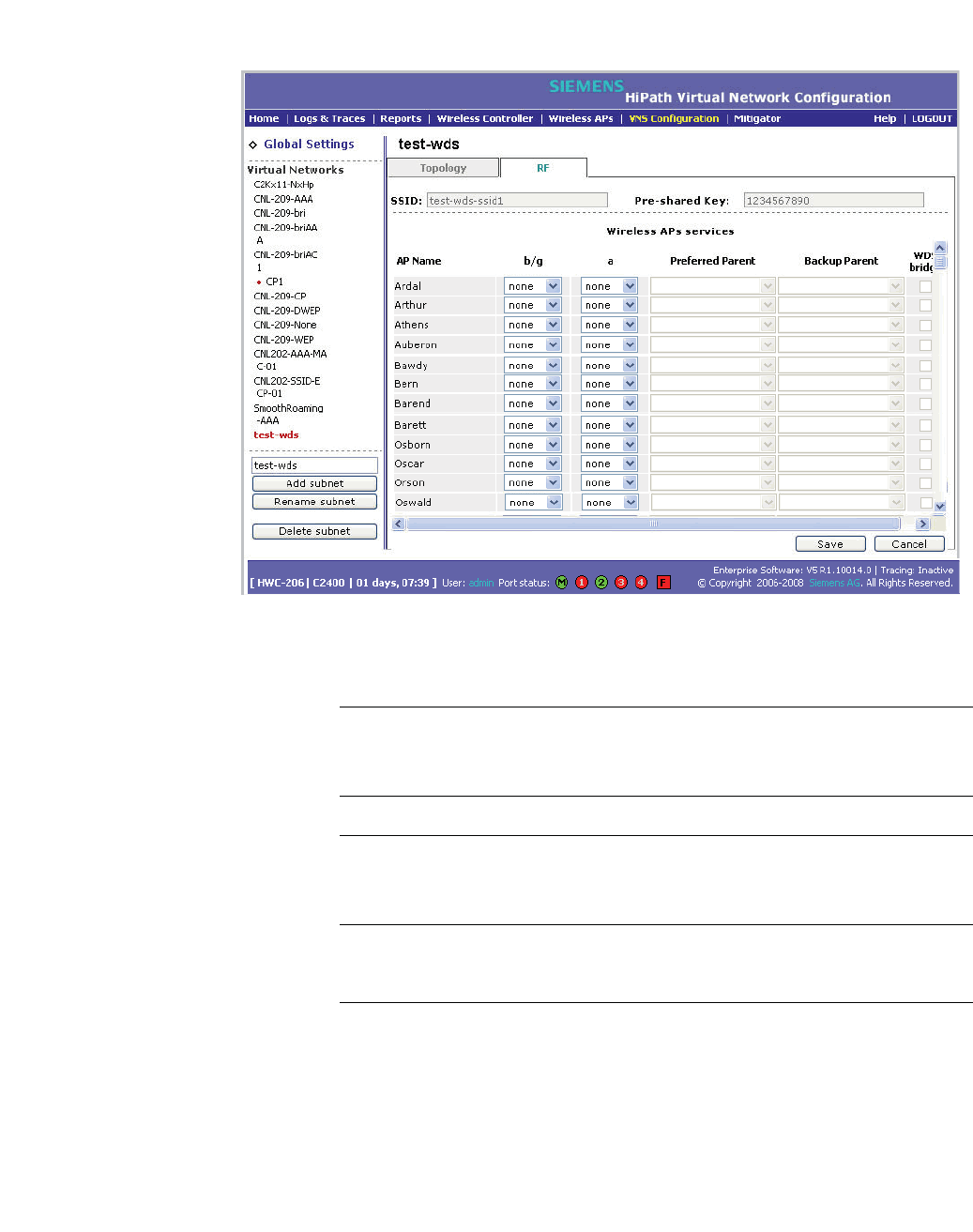Open b/g dropdown for Bern
This screenshot has width=973, height=1232.
point(532,384)
